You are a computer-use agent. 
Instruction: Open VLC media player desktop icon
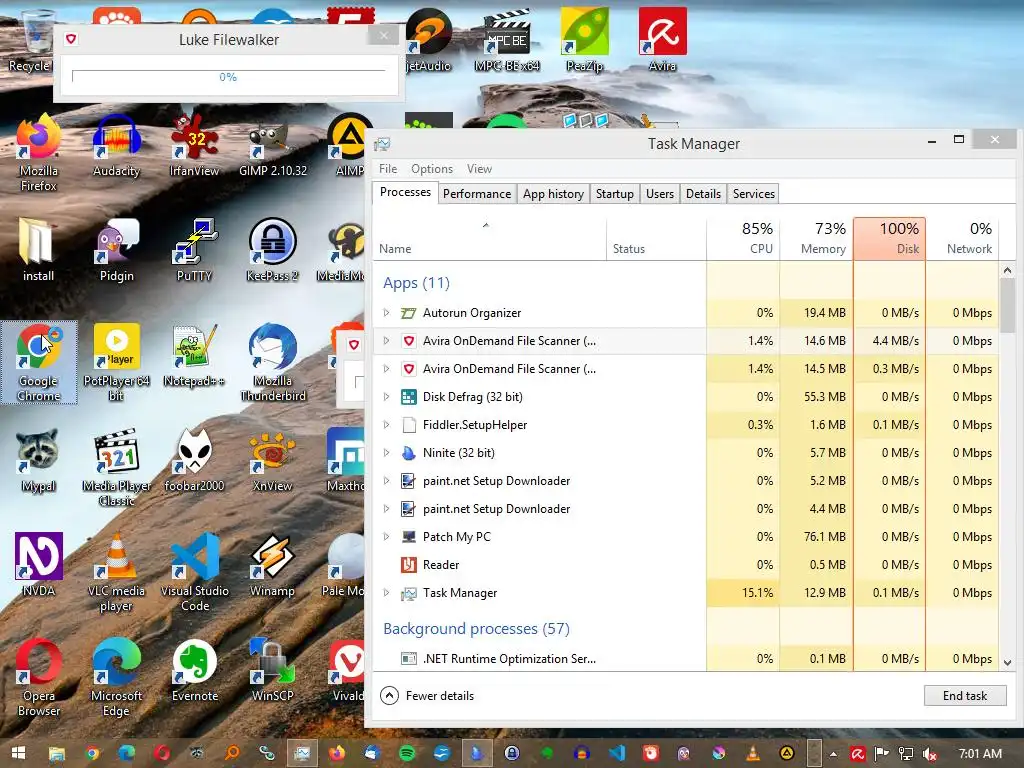pyautogui.click(x=116, y=573)
